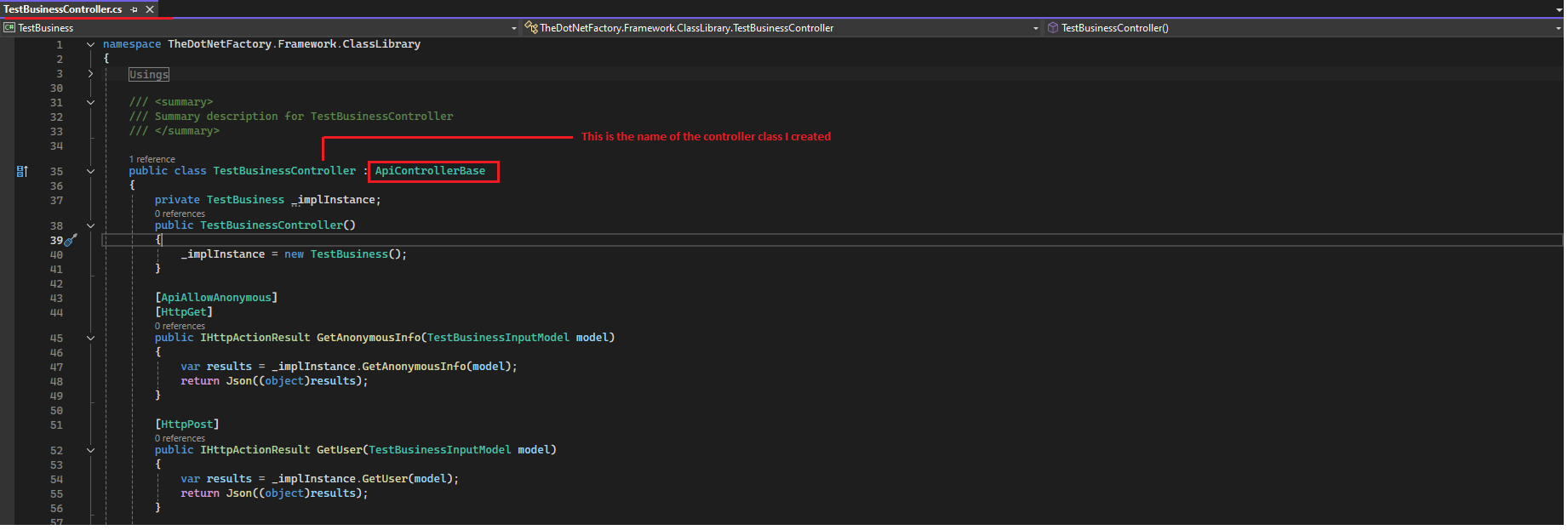This screenshot has height=530, width=1568.
Task: Open the document tab overflow list arrow
Action: [1559, 10]
